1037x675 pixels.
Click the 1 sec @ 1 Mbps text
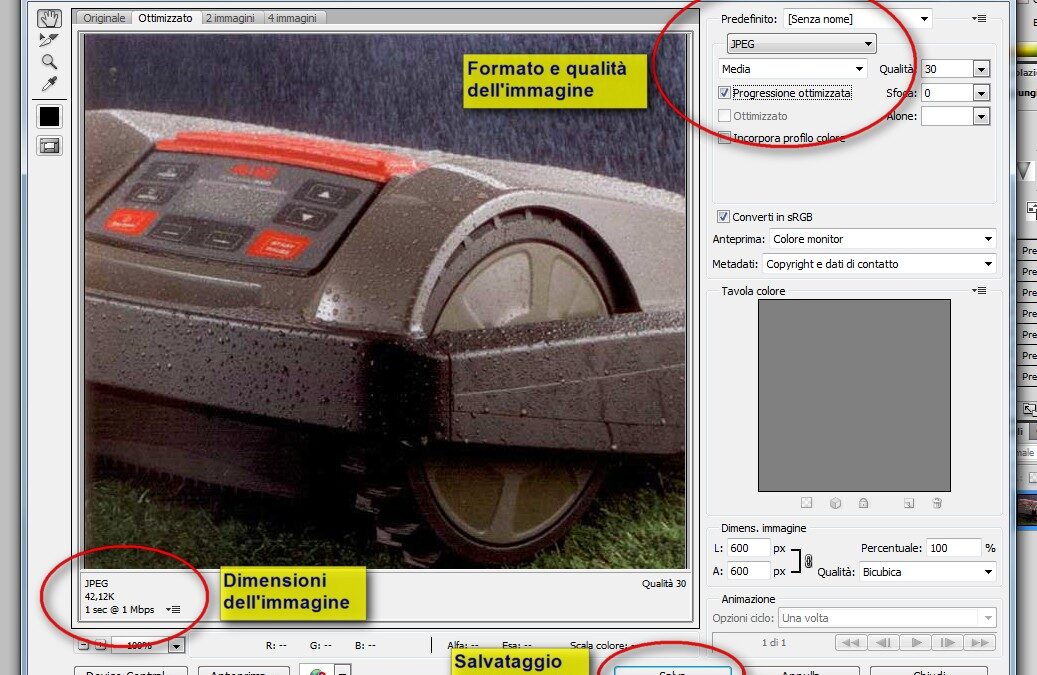point(120,610)
